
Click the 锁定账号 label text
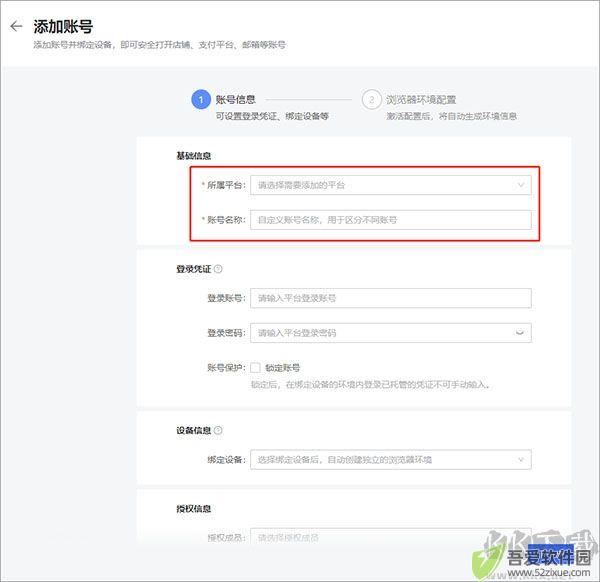pos(283,368)
